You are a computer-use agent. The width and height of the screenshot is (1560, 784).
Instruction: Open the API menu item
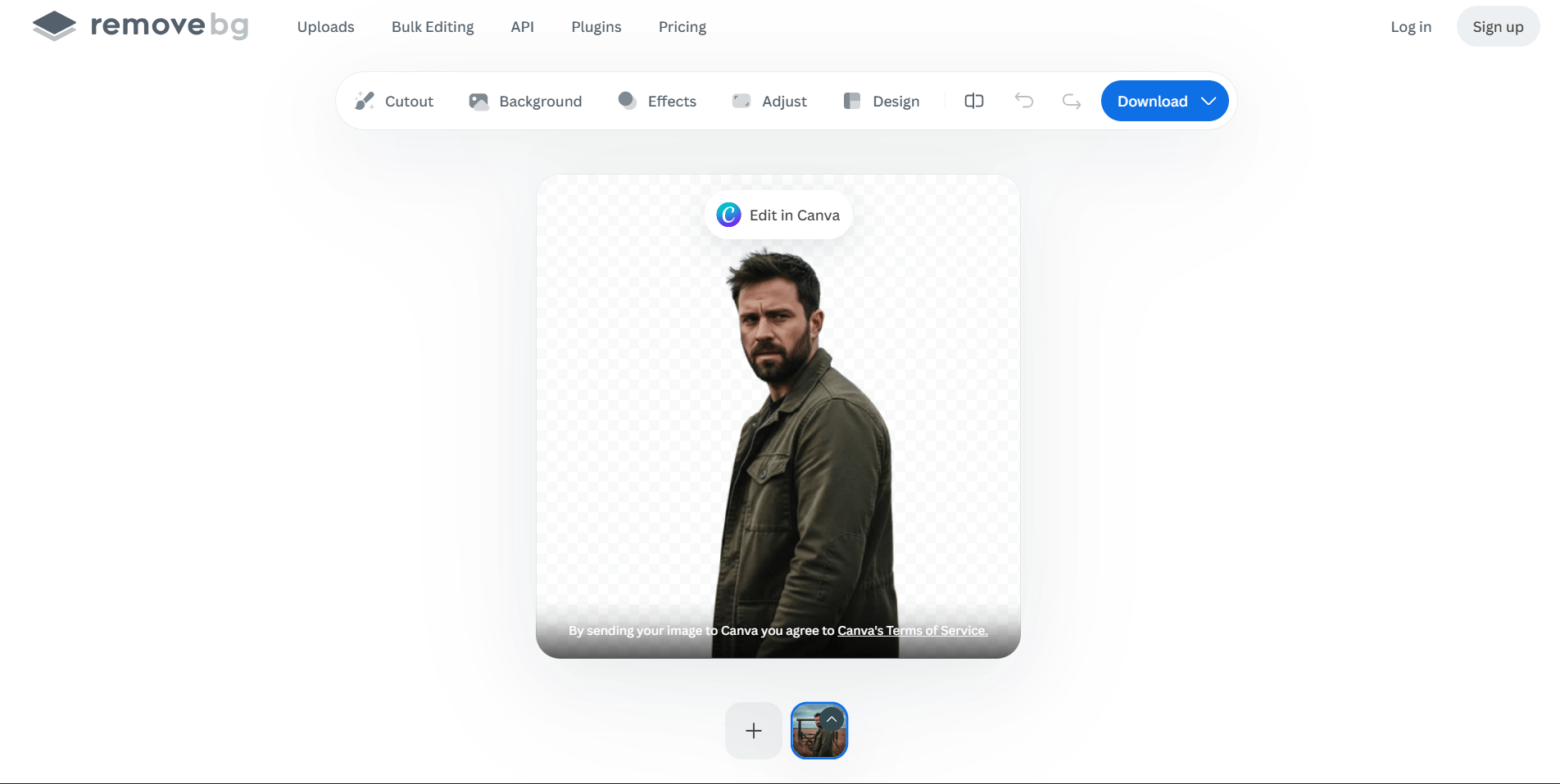522,27
